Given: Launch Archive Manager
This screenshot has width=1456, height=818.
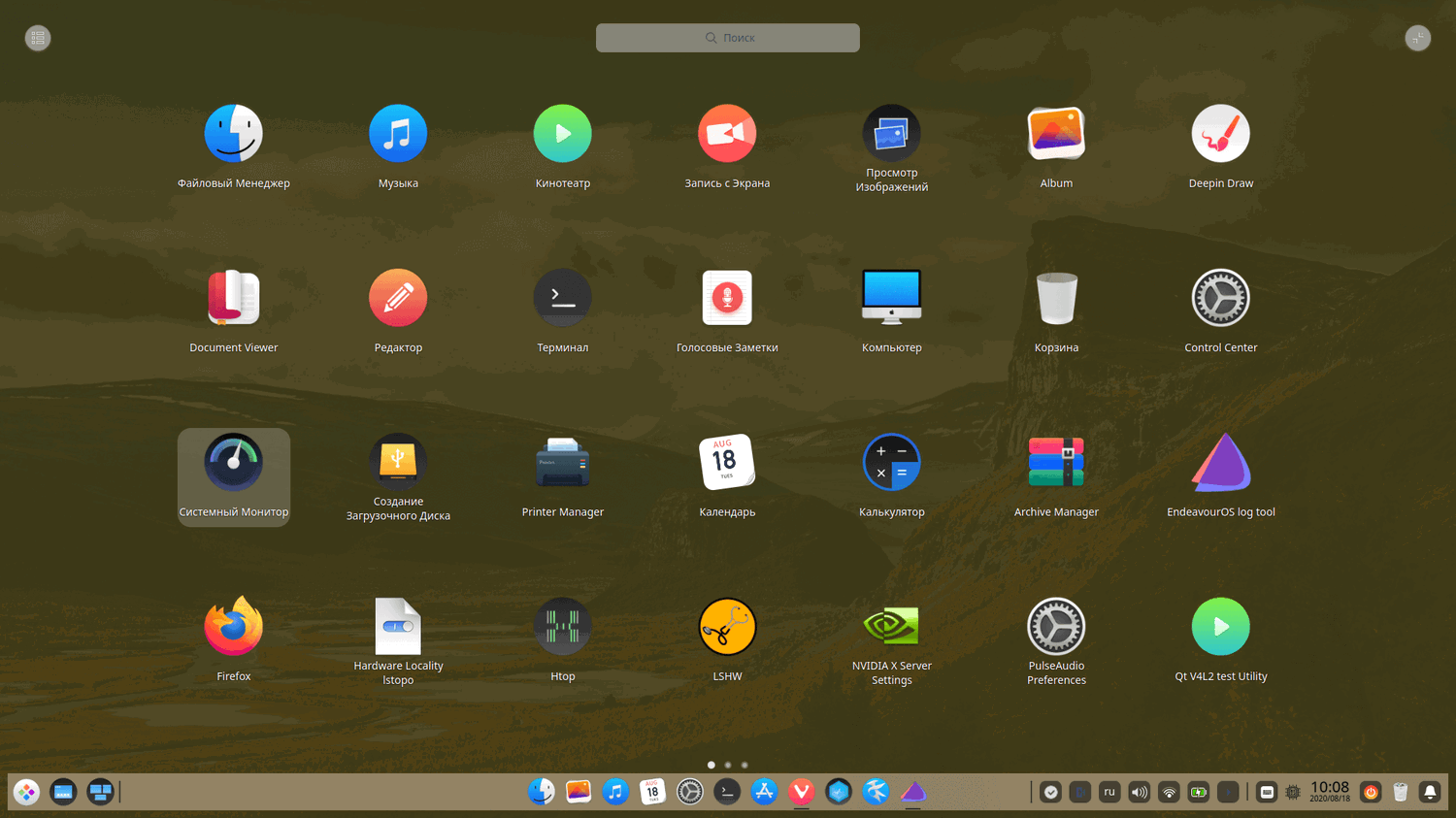Looking at the screenshot, I should point(1056,463).
